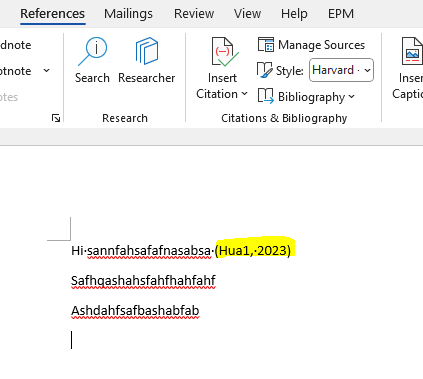This screenshot has width=423, height=379.
Task: Expand the footnote dropdown arrow
Action: click(x=47, y=70)
